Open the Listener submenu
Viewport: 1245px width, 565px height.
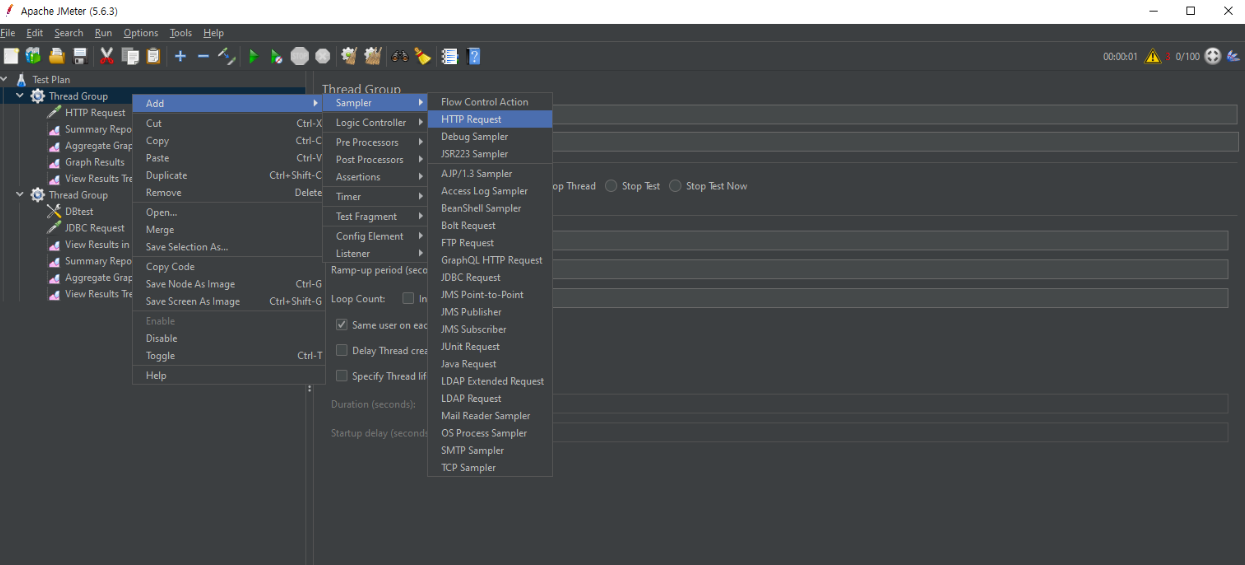(376, 253)
